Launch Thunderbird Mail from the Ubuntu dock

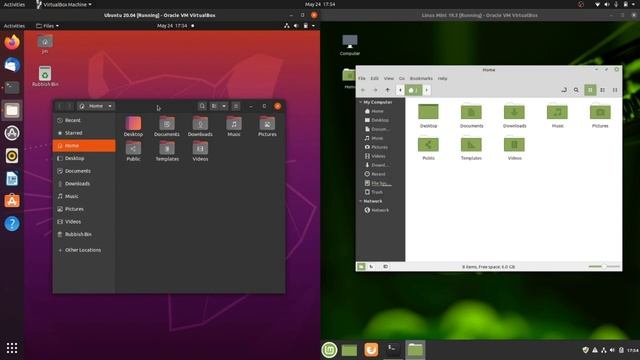[x=12, y=65]
